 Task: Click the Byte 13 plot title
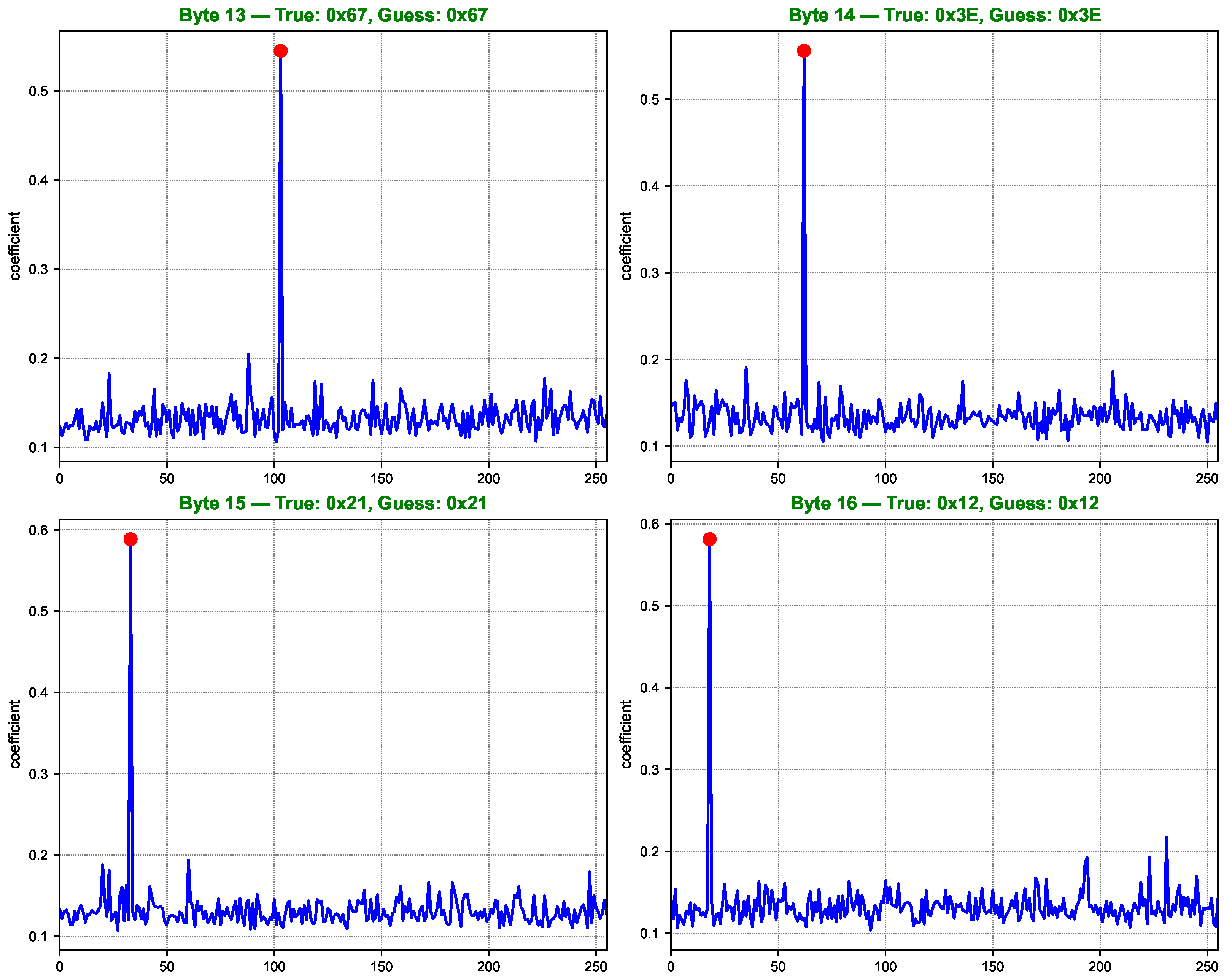pos(333,15)
